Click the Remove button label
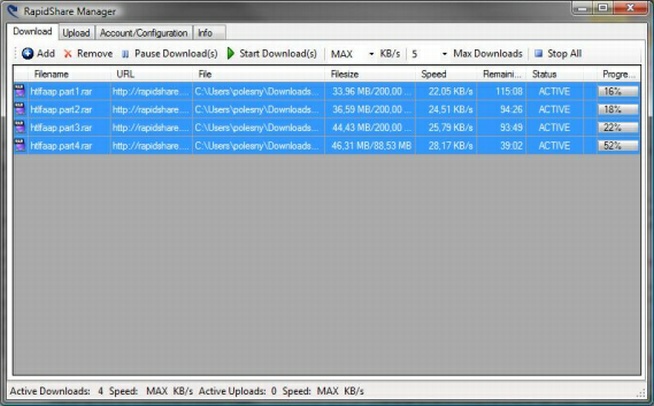This screenshot has height=406, width=654. coord(95,53)
